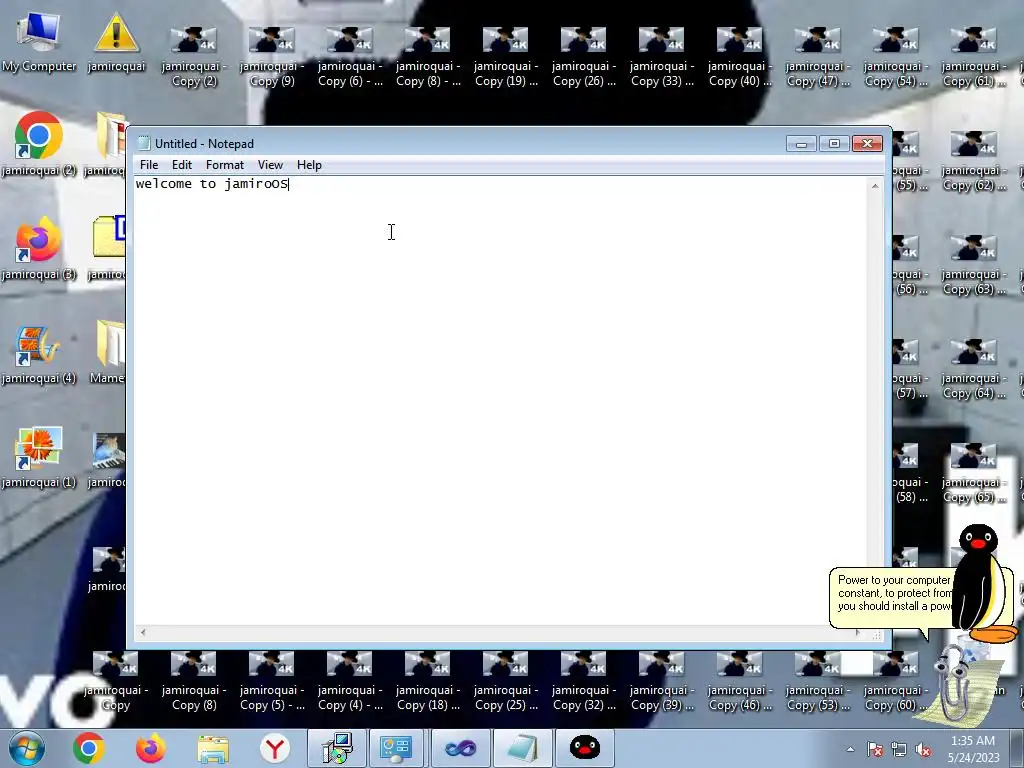
Task: Close the Untitled - Notepad window
Action: [867, 144]
